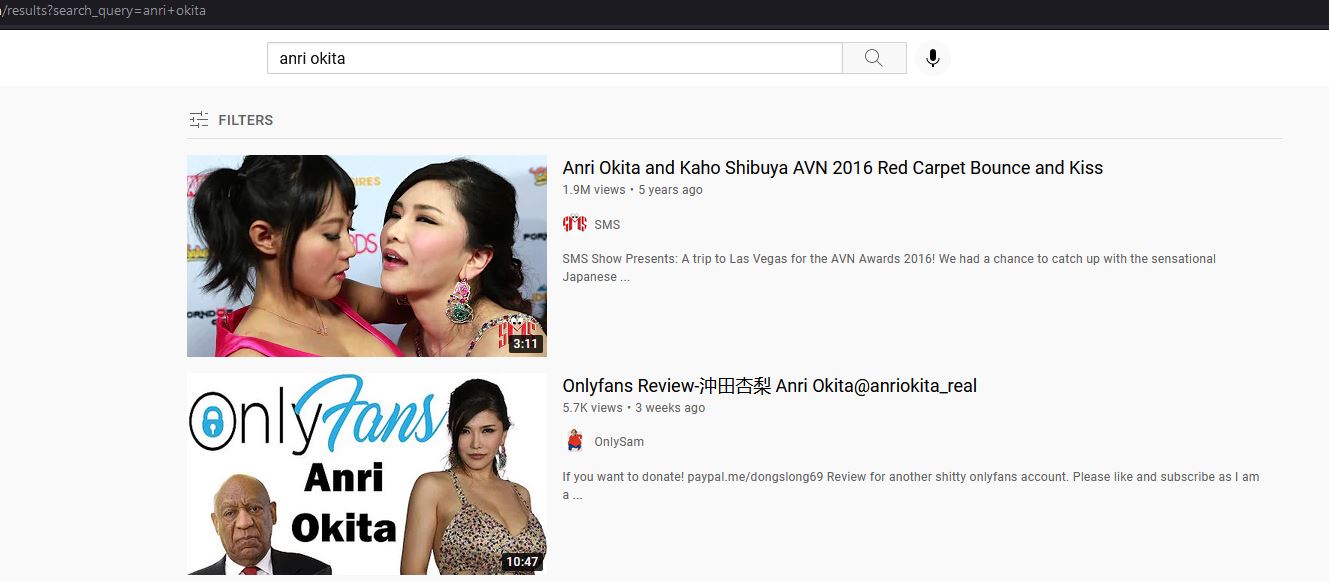Click the 'SMS Show Presents' description text
The height and width of the screenshot is (581, 1329).
click(x=889, y=268)
